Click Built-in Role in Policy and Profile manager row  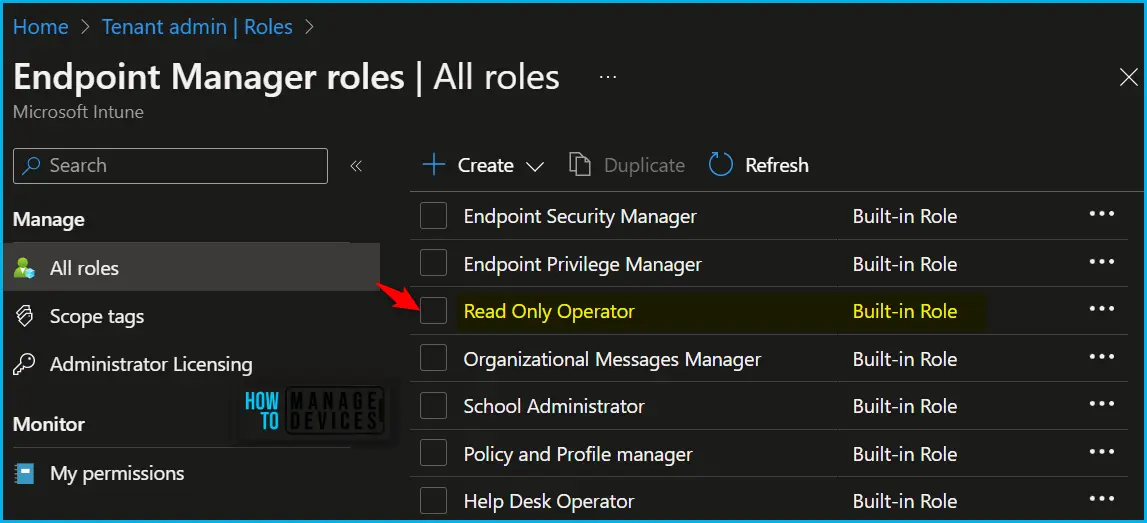(905, 454)
